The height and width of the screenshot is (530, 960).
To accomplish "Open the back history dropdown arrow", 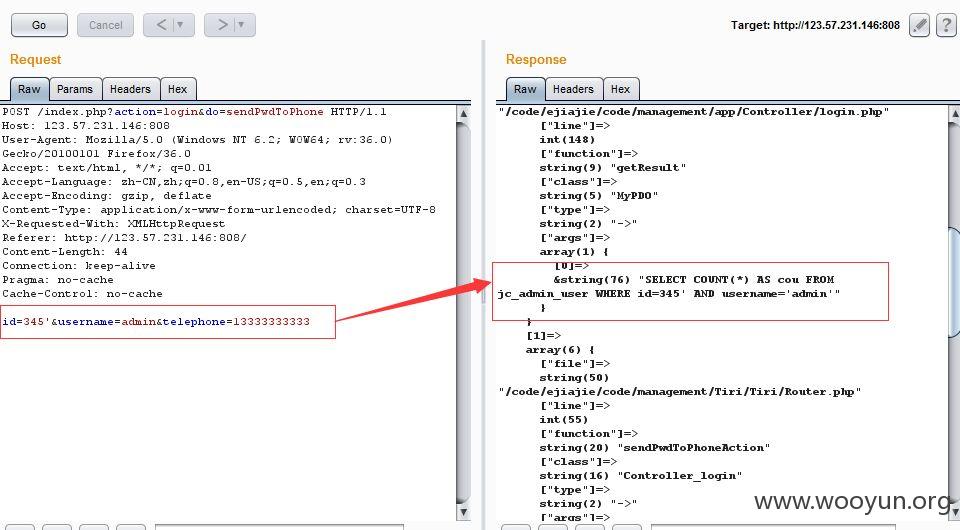I will (x=180, y=25).
